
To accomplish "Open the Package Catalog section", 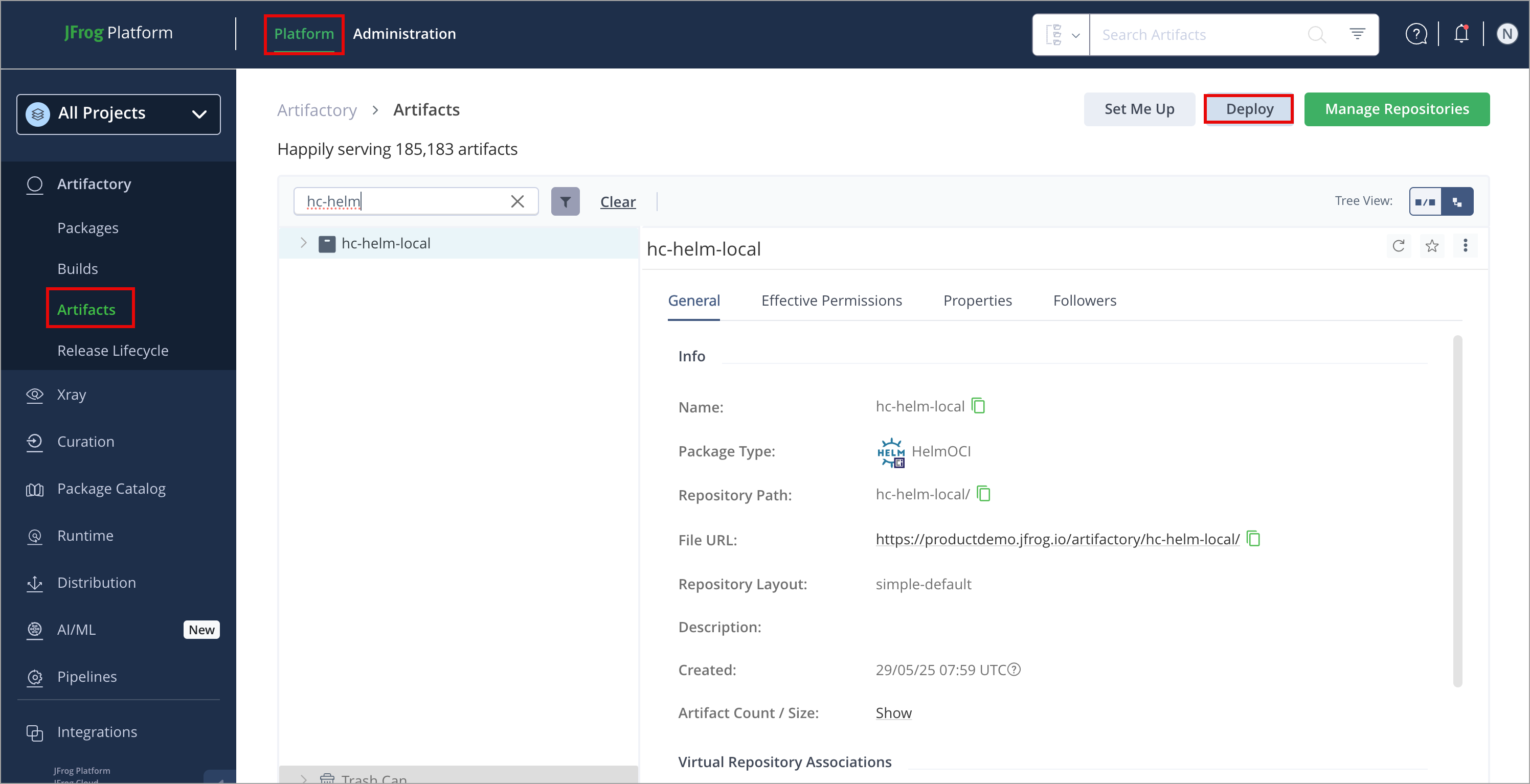I will pos(111,489).
